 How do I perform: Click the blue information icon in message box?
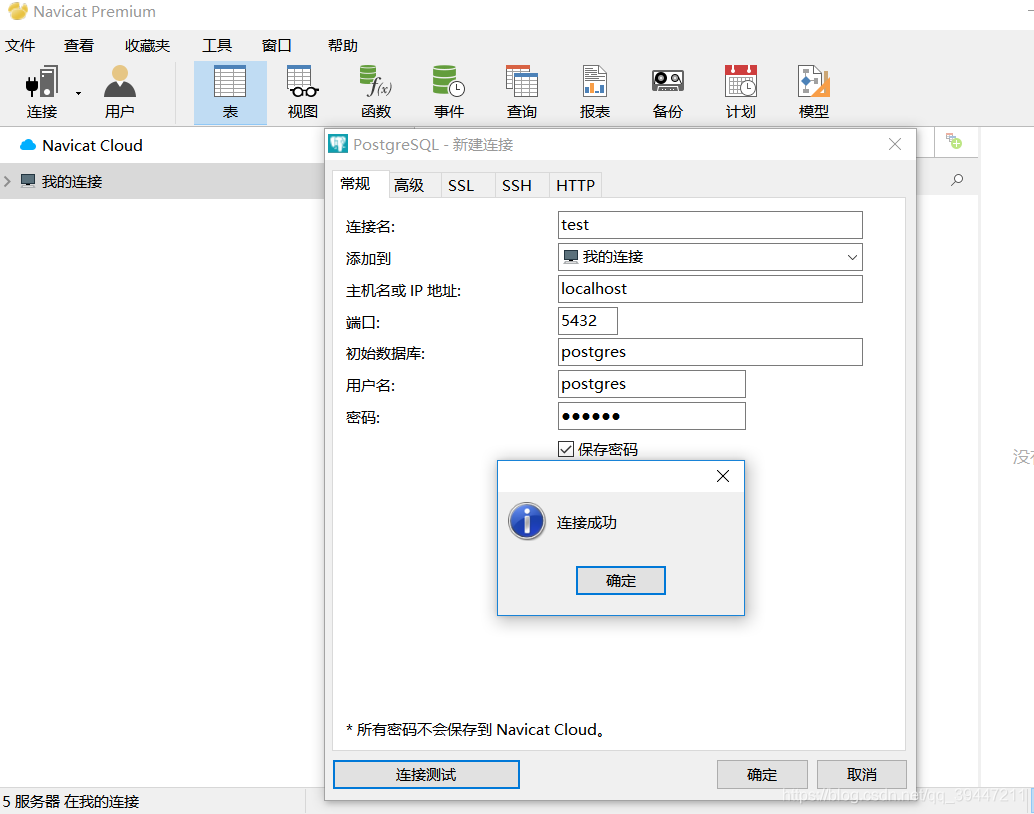point(526,521)
